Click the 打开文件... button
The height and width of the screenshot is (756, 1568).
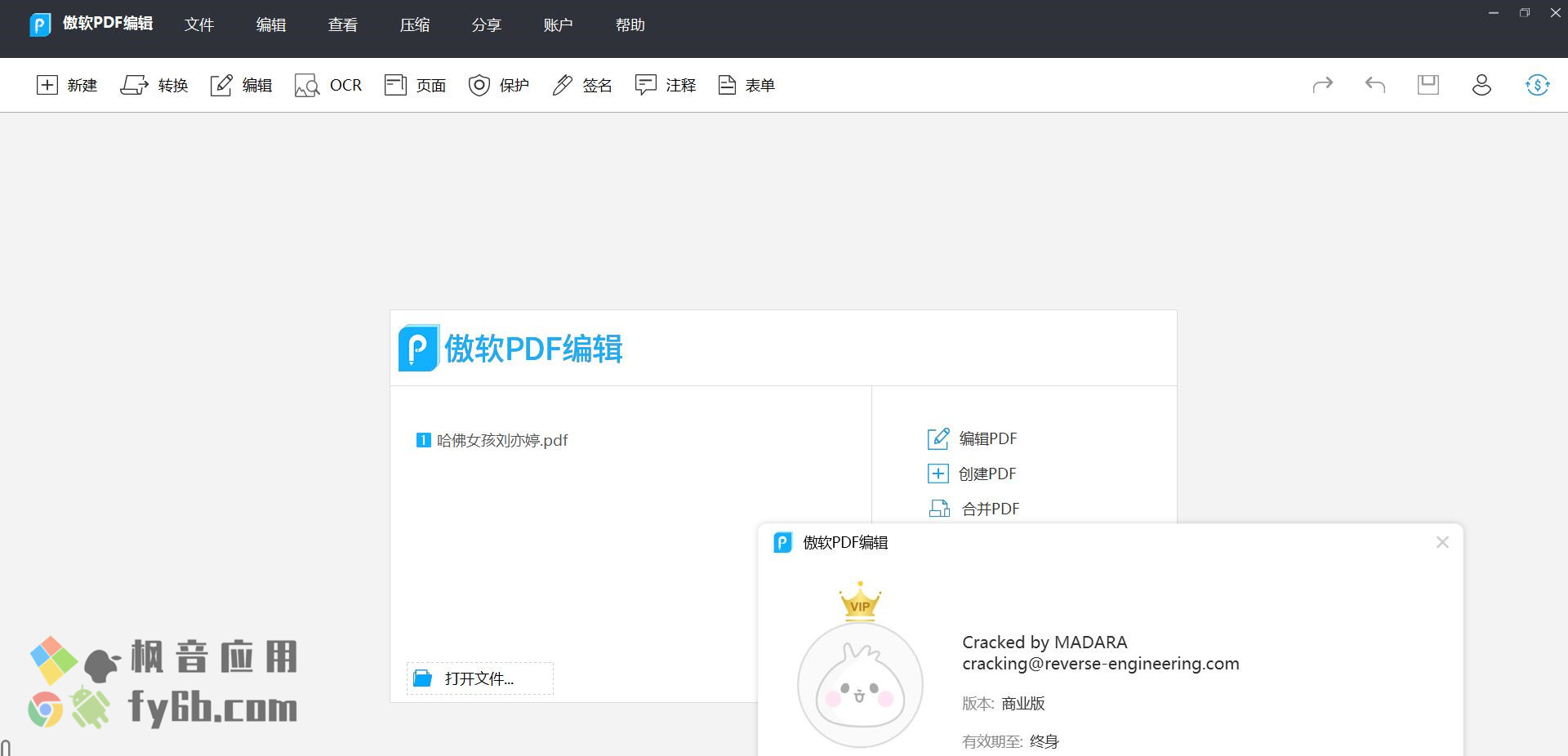point(480,678)
